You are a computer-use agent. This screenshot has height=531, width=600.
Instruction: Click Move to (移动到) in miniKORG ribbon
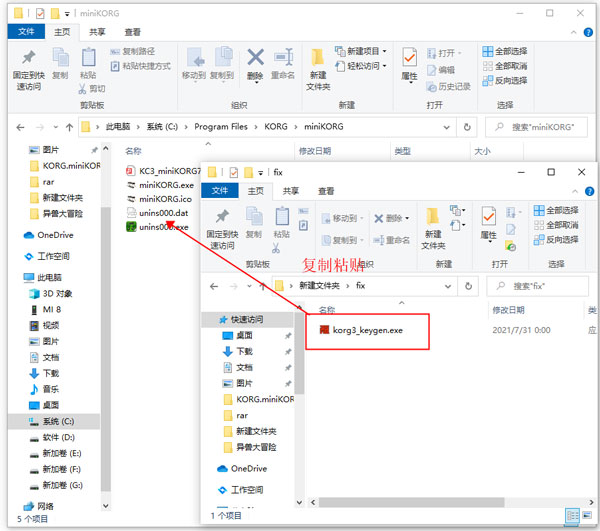coord(194,64)
